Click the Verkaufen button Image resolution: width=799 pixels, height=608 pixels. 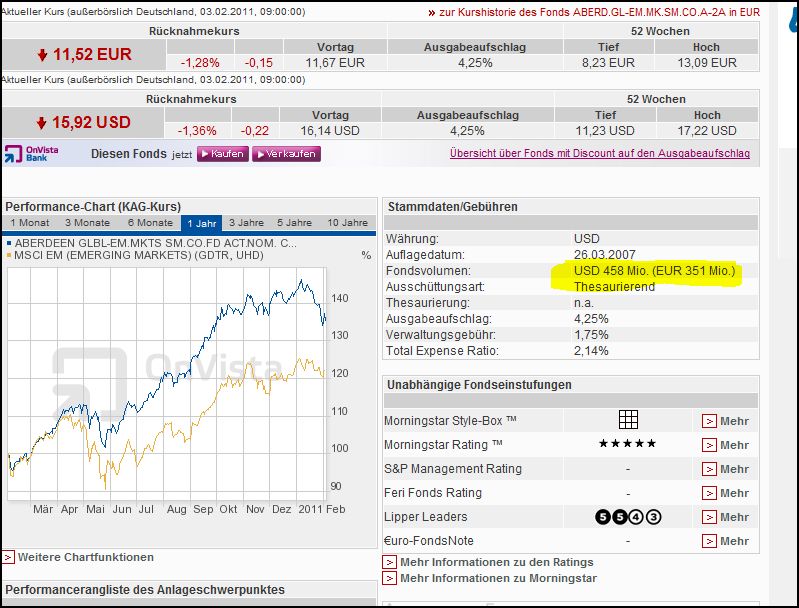tap(286, 154)
